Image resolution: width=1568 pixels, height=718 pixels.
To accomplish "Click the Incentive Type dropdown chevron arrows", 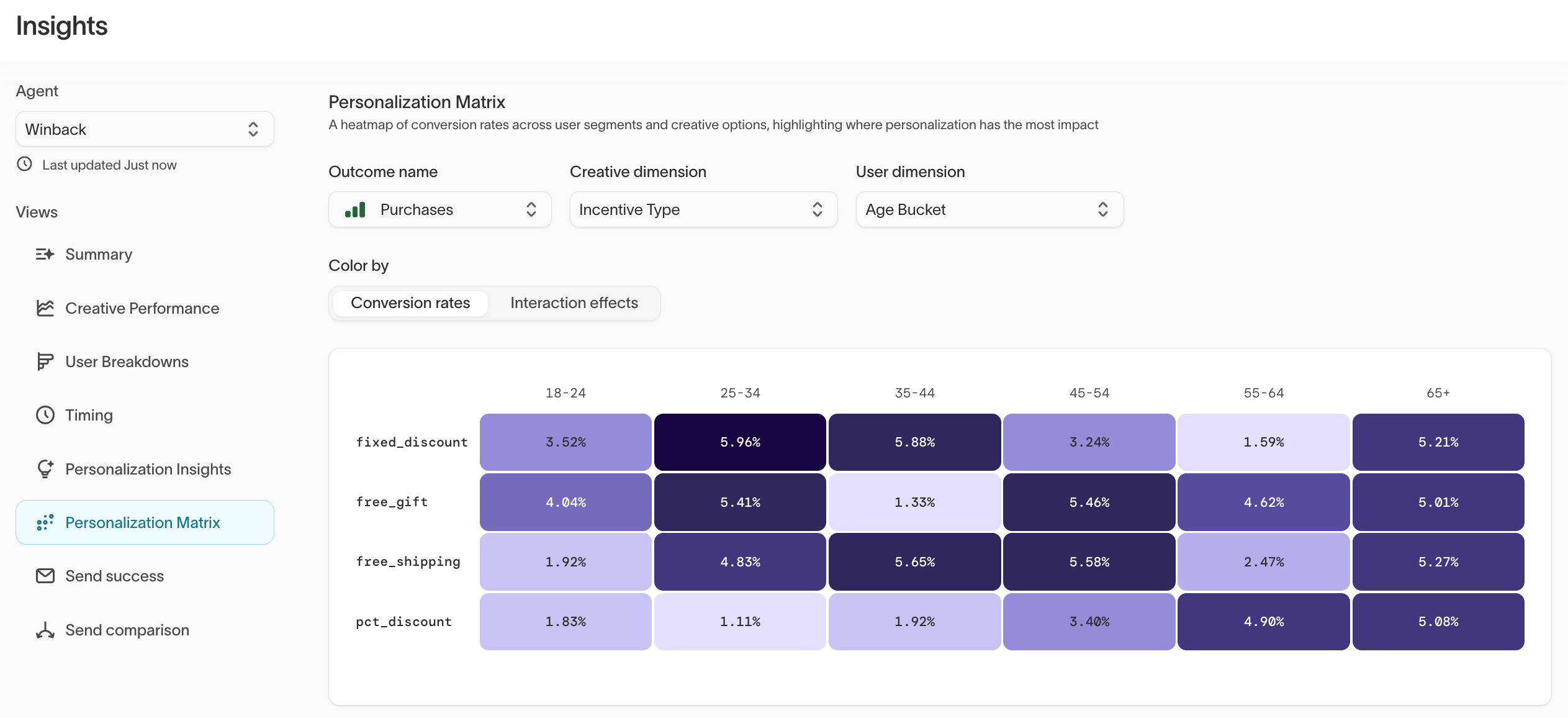I will pyautogui.click(x=818, y=209).
